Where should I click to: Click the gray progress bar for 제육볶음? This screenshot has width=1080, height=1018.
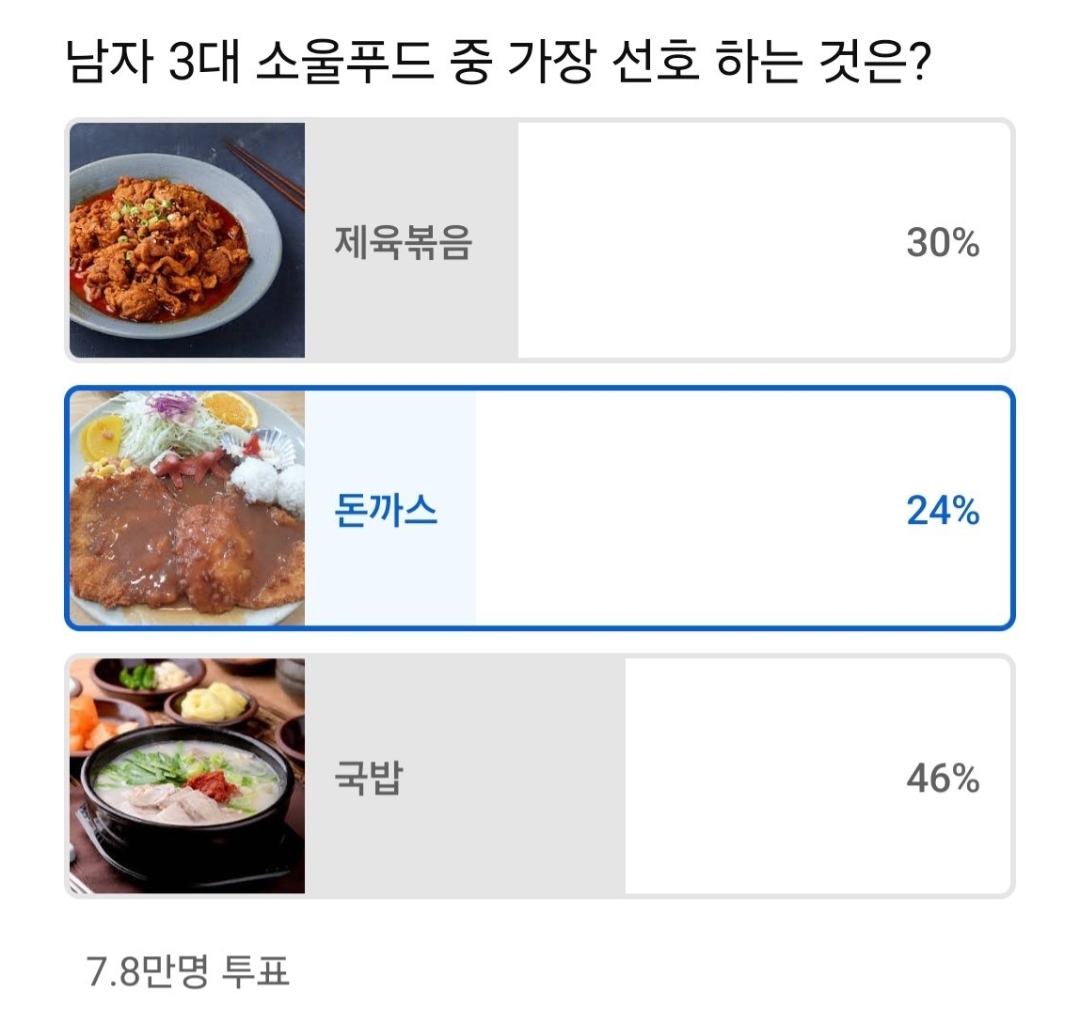[x=411, y=240]
